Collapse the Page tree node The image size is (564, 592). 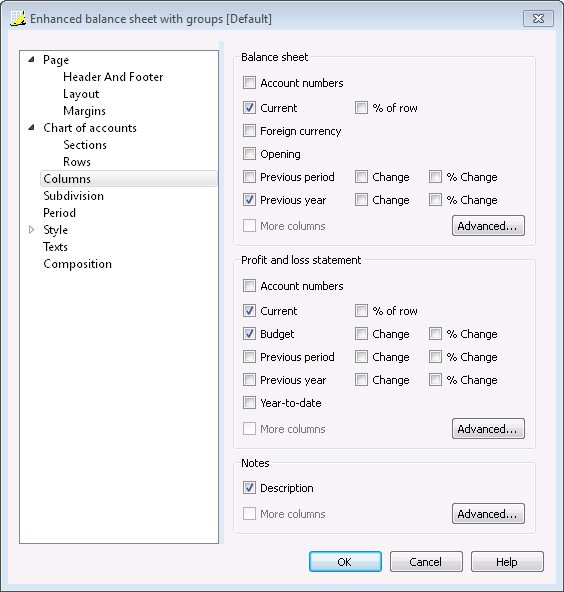pos(32,59)
